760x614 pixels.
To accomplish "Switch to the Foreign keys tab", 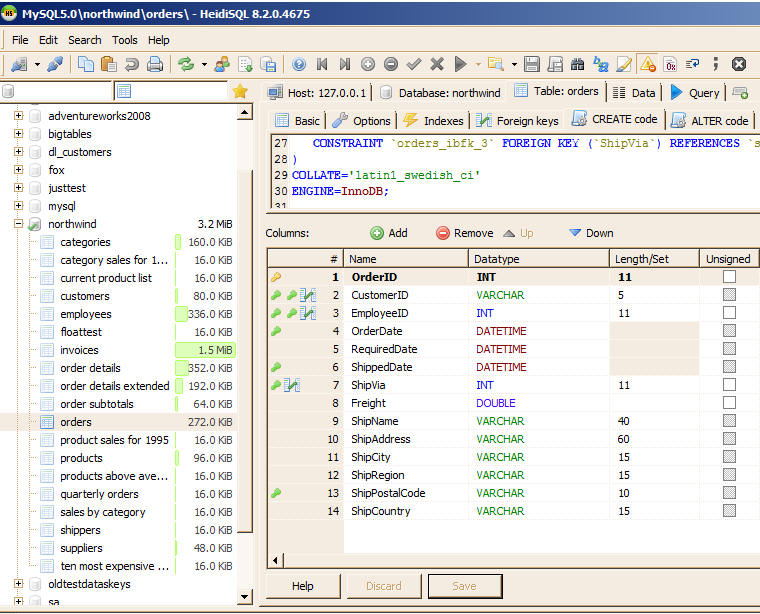I will click(517, 120).
